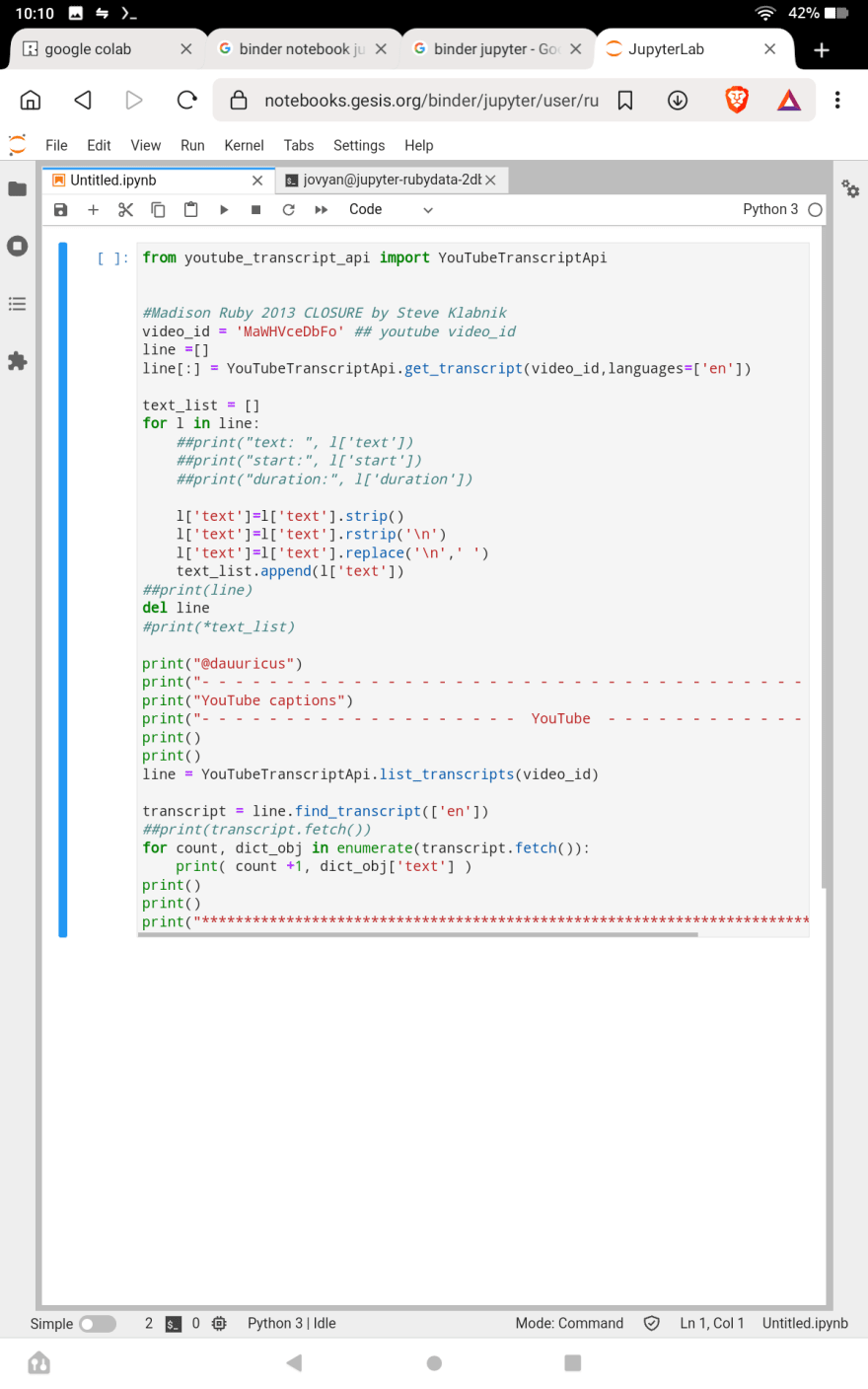868x1389 pixels.
Task: Click the cell execution prompt [ ]:
Action: tap(112, 258)
